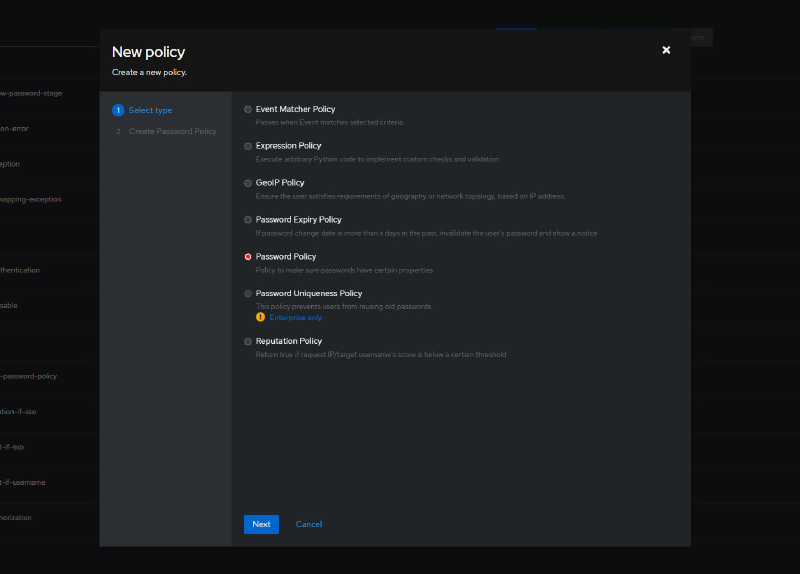
Task: Cancel the new policy wizard
Action: pos(309,524)
